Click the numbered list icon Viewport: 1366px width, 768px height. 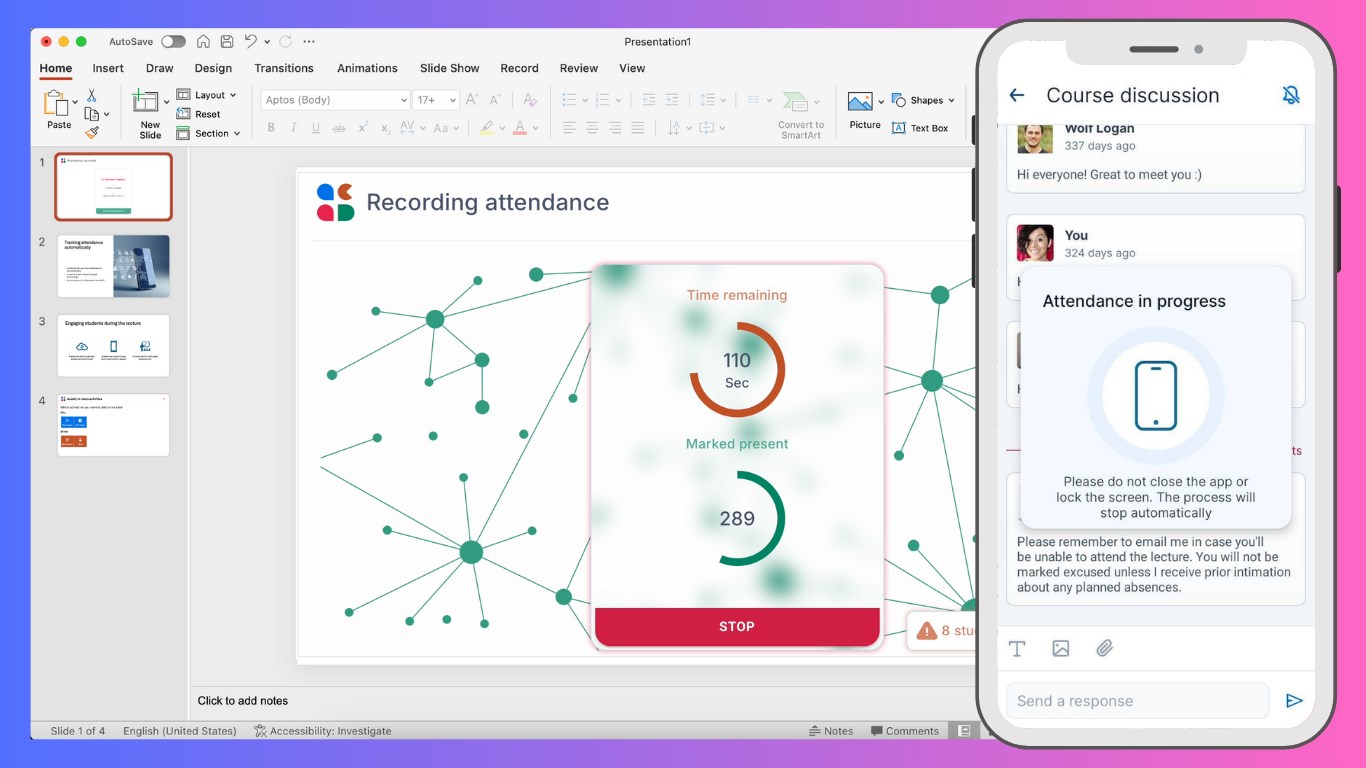(602, 100)
